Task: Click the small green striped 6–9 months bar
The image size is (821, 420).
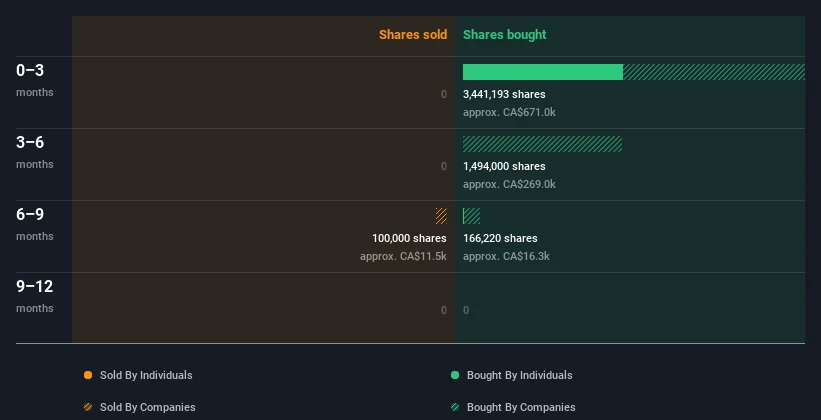Action: coord(471,216)
